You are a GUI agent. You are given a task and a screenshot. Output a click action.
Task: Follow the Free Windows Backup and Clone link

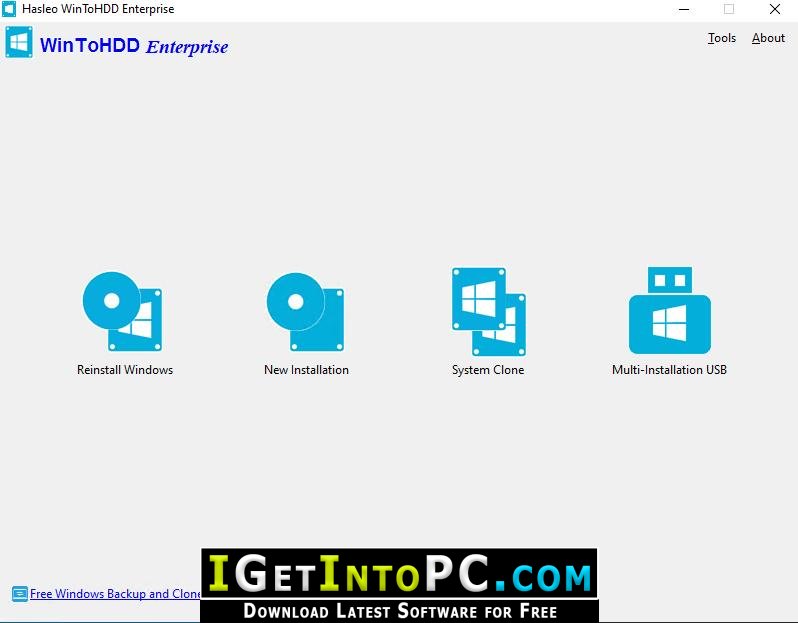click(116, 593)
